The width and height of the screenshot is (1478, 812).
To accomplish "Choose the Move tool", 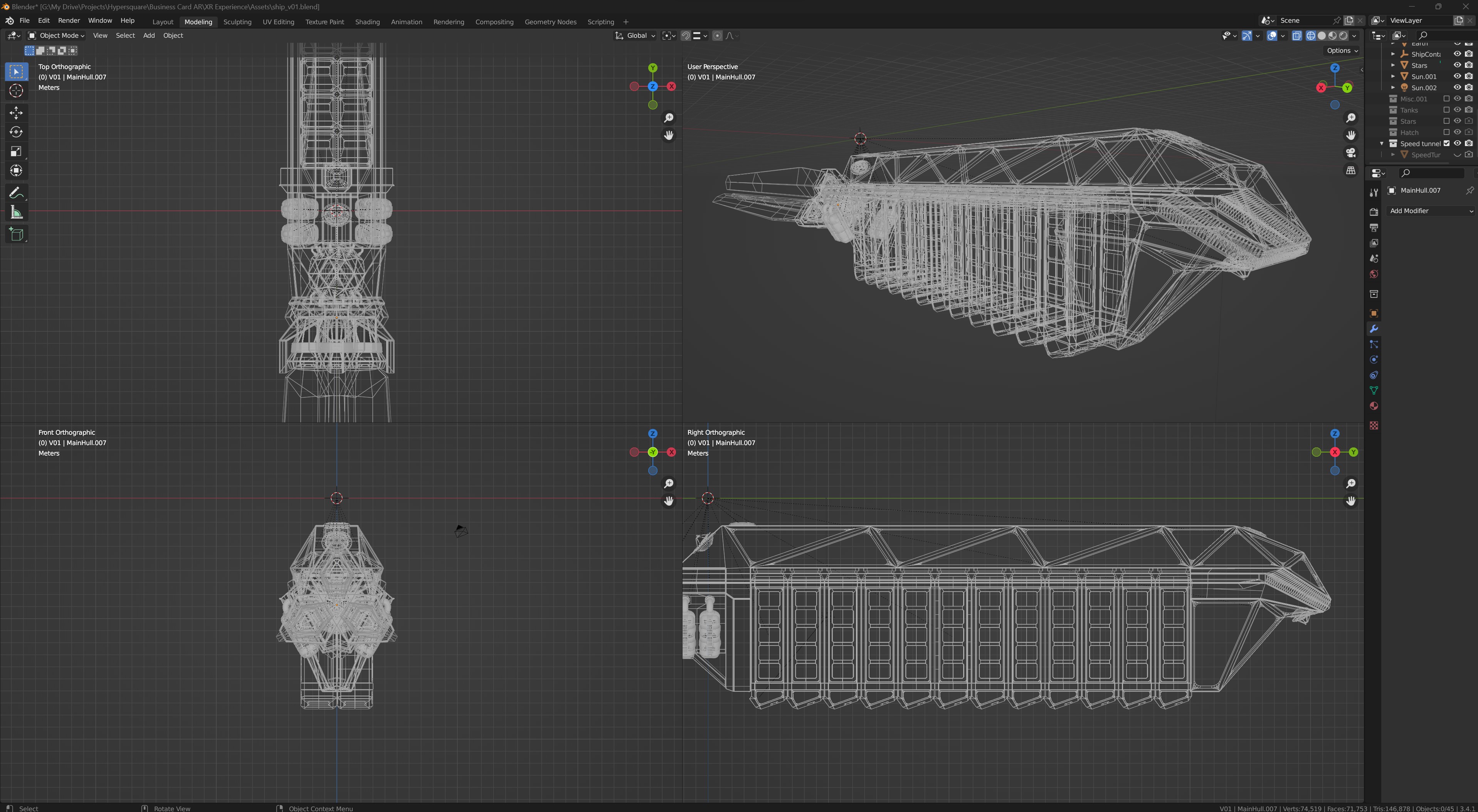I will [16, 113].
